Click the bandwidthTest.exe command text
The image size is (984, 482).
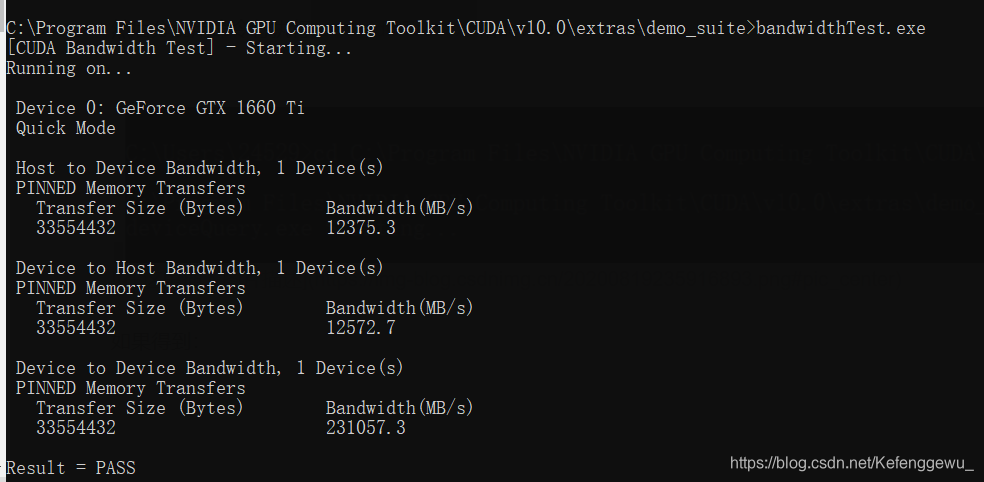pos(841,28)
